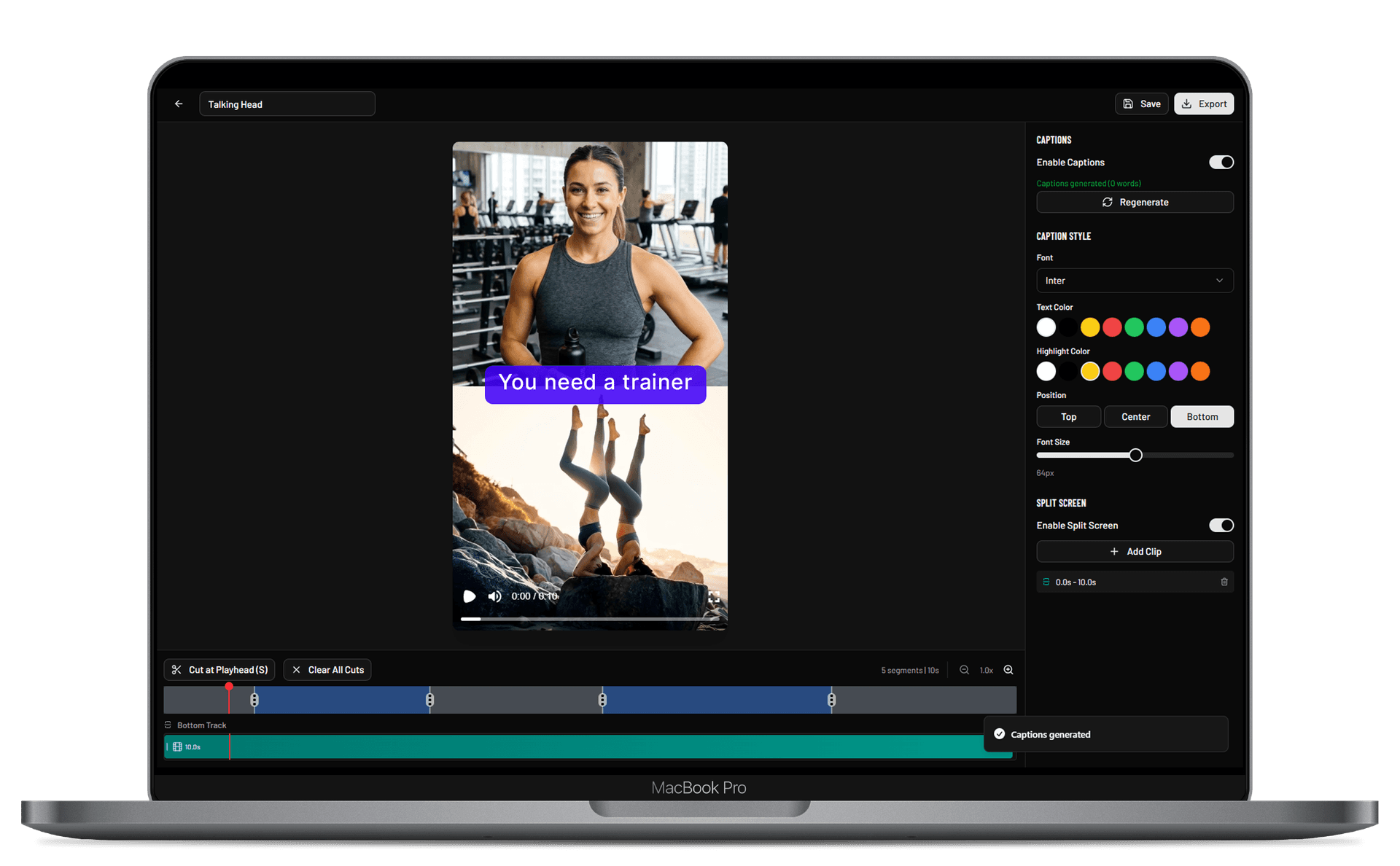Mute the video player audio
1400x866 pixels.
[x=494, y=596]
